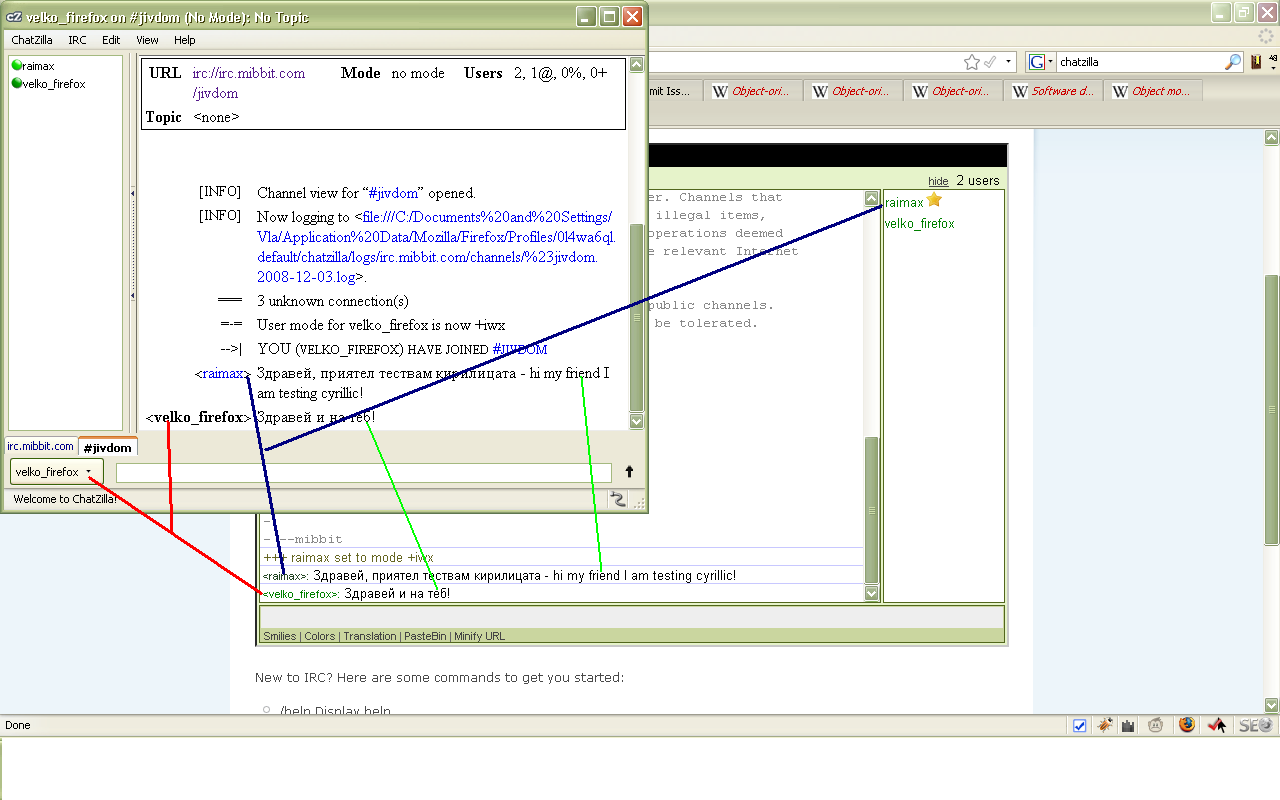
Task: Click the connection status squiggle icon in ChatZilla
Action: [617, 498]
